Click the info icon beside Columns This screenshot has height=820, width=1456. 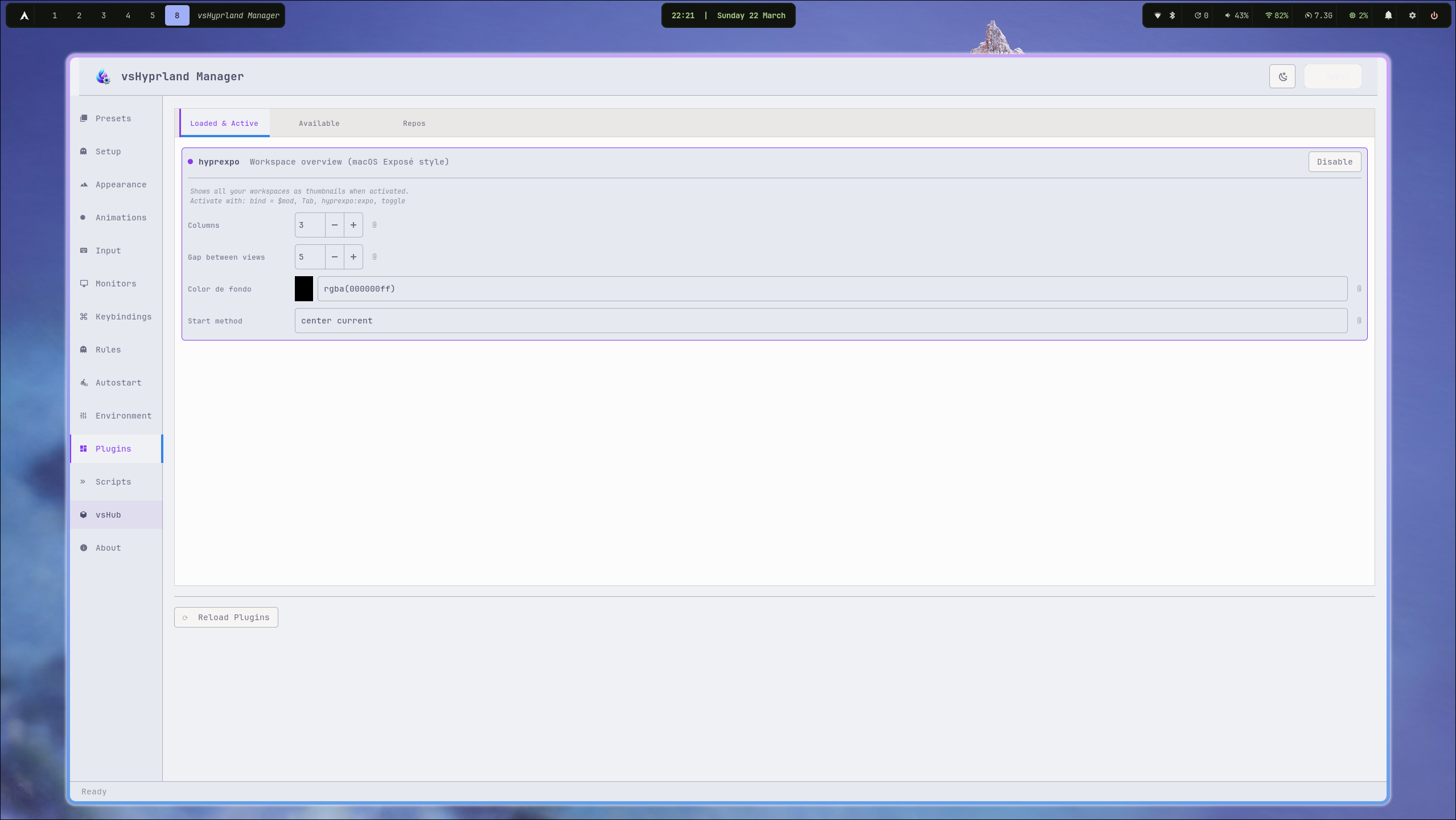pyautogui.click(x=375, y=225)
